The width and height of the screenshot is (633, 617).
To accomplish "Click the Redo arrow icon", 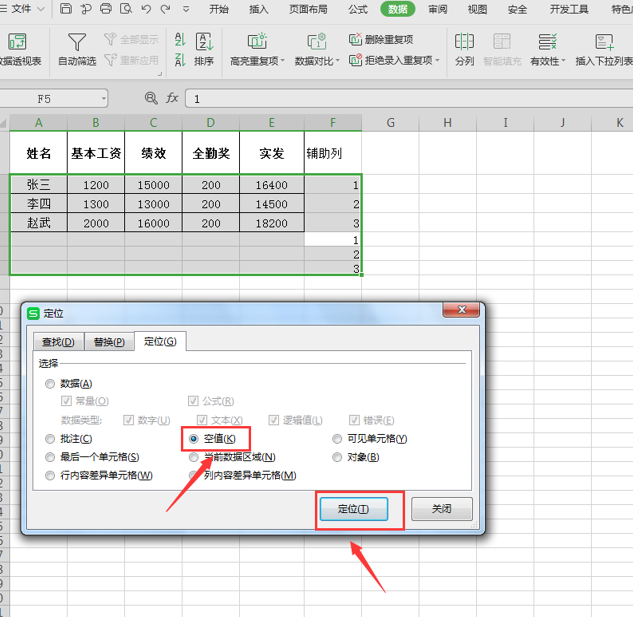I will (x=165, y=8).
